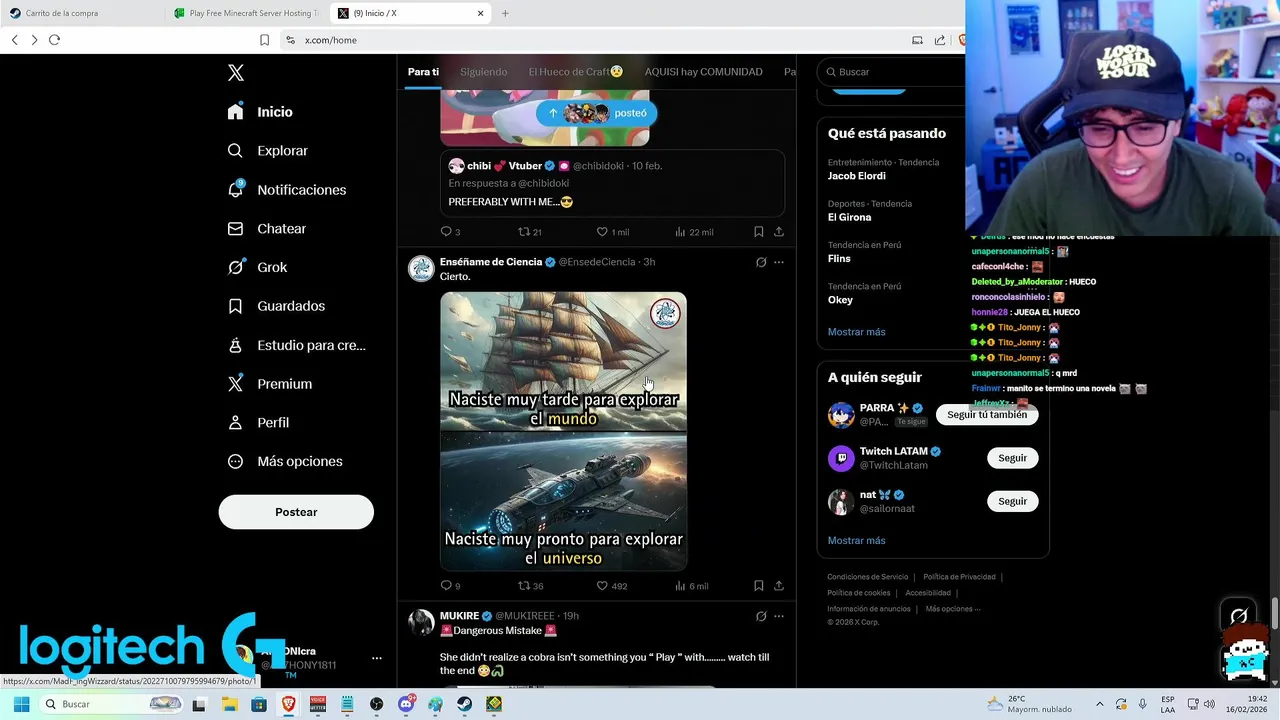Click Mostrar más under A quién seguir
The width and height of the screenshot is (1280, 720).
pyautogui.click(x=857, y=541)
